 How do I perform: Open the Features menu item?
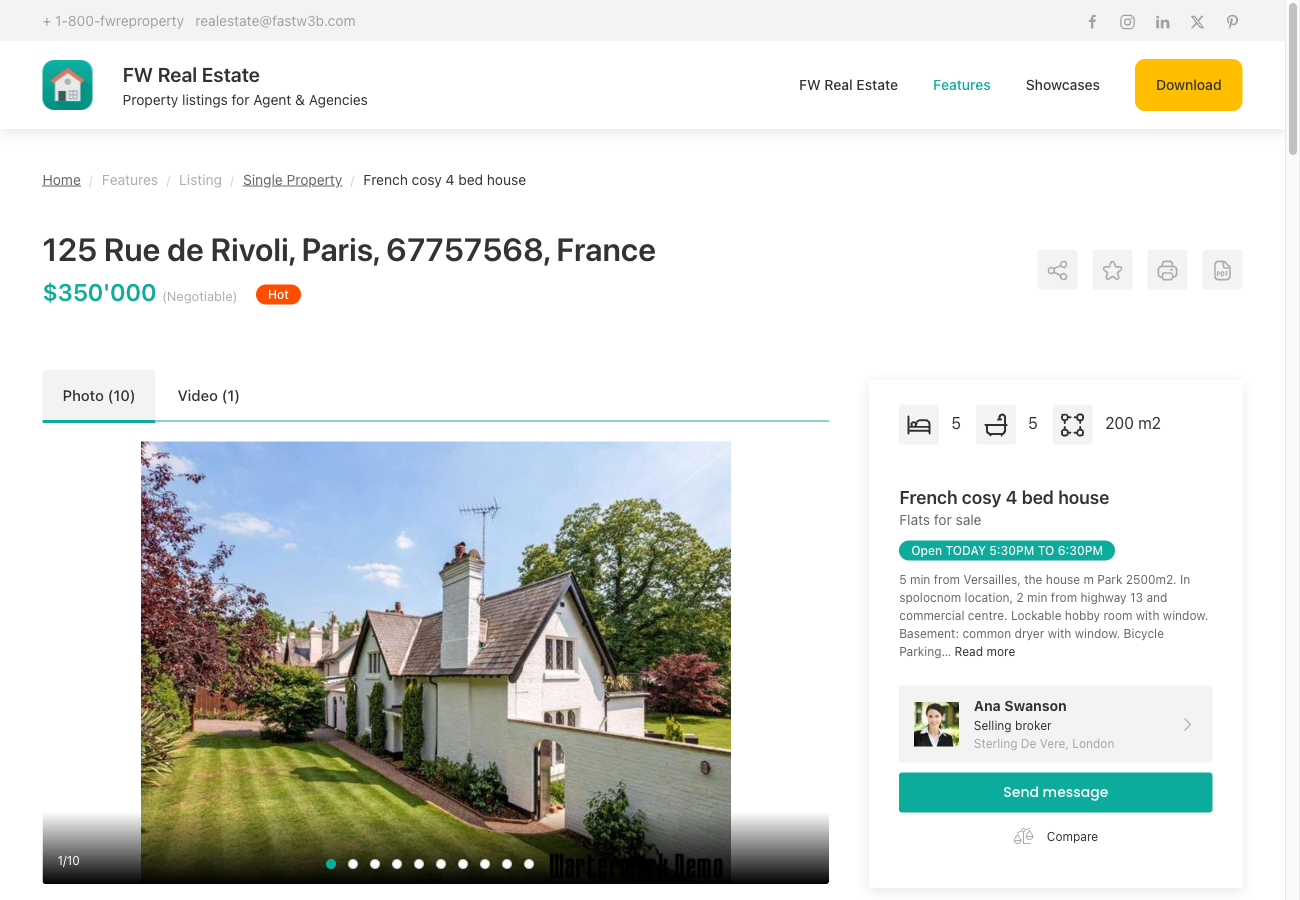961,85
